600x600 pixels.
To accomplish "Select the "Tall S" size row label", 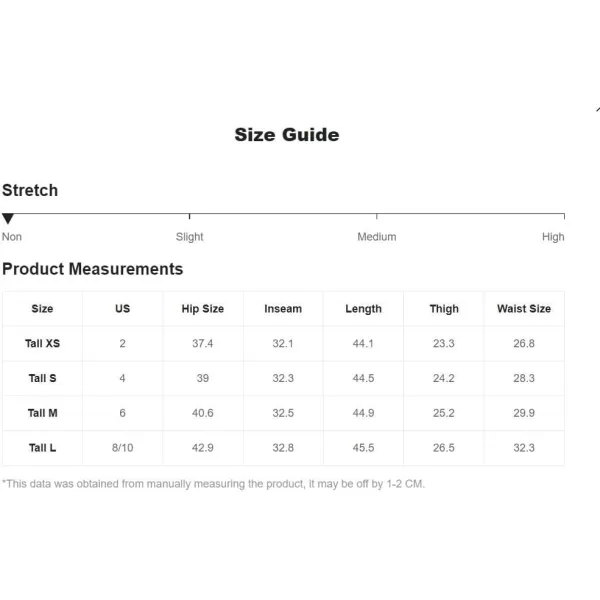I will click(x=43, y=379).
